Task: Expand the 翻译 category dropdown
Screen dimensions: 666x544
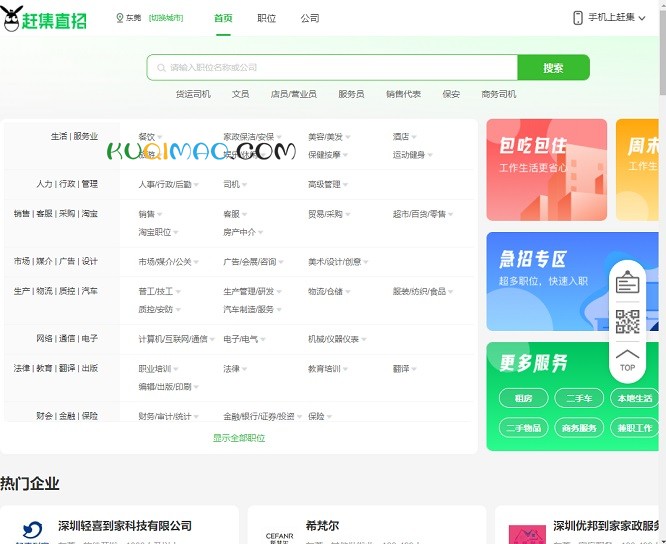Action: pos(404,369)
